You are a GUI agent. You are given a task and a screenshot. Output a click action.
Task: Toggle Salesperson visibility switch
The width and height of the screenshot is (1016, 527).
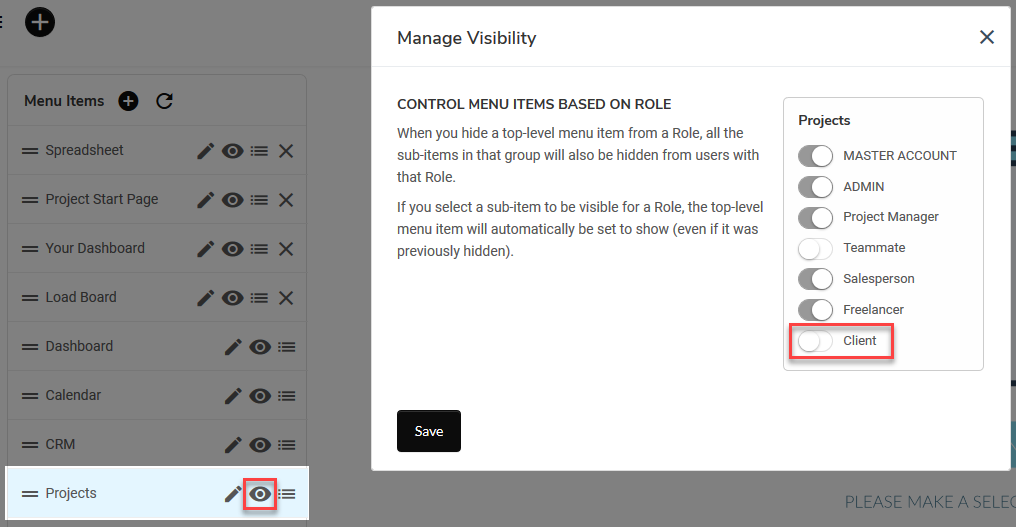tap(815, 279)
